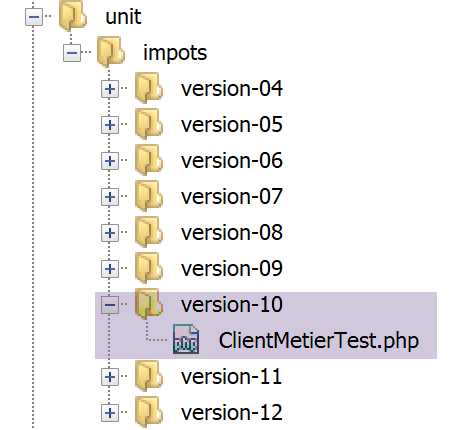Click the PHP file icon for ClientMetierTest
This screenshot has height=430, width=459.
[x=186, y=340]
